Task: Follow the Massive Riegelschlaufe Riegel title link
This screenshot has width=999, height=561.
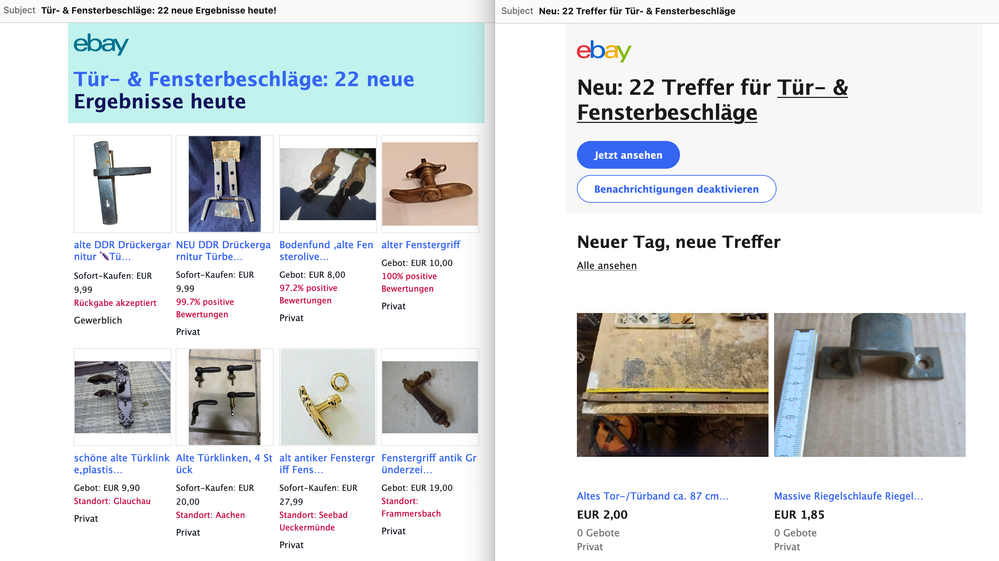Action: 848,496
